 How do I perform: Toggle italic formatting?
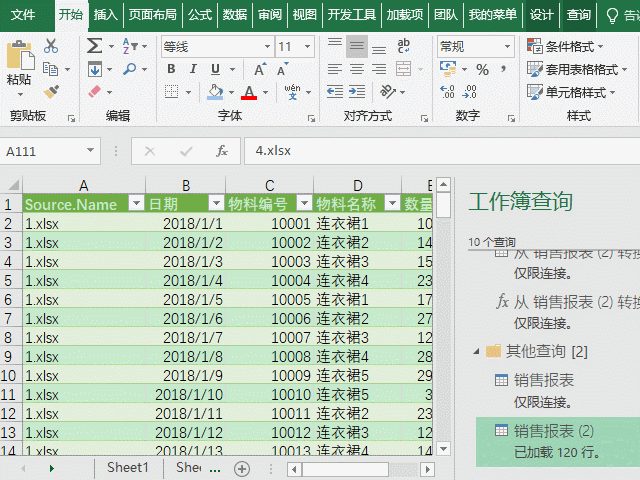[x=194, y=69]
